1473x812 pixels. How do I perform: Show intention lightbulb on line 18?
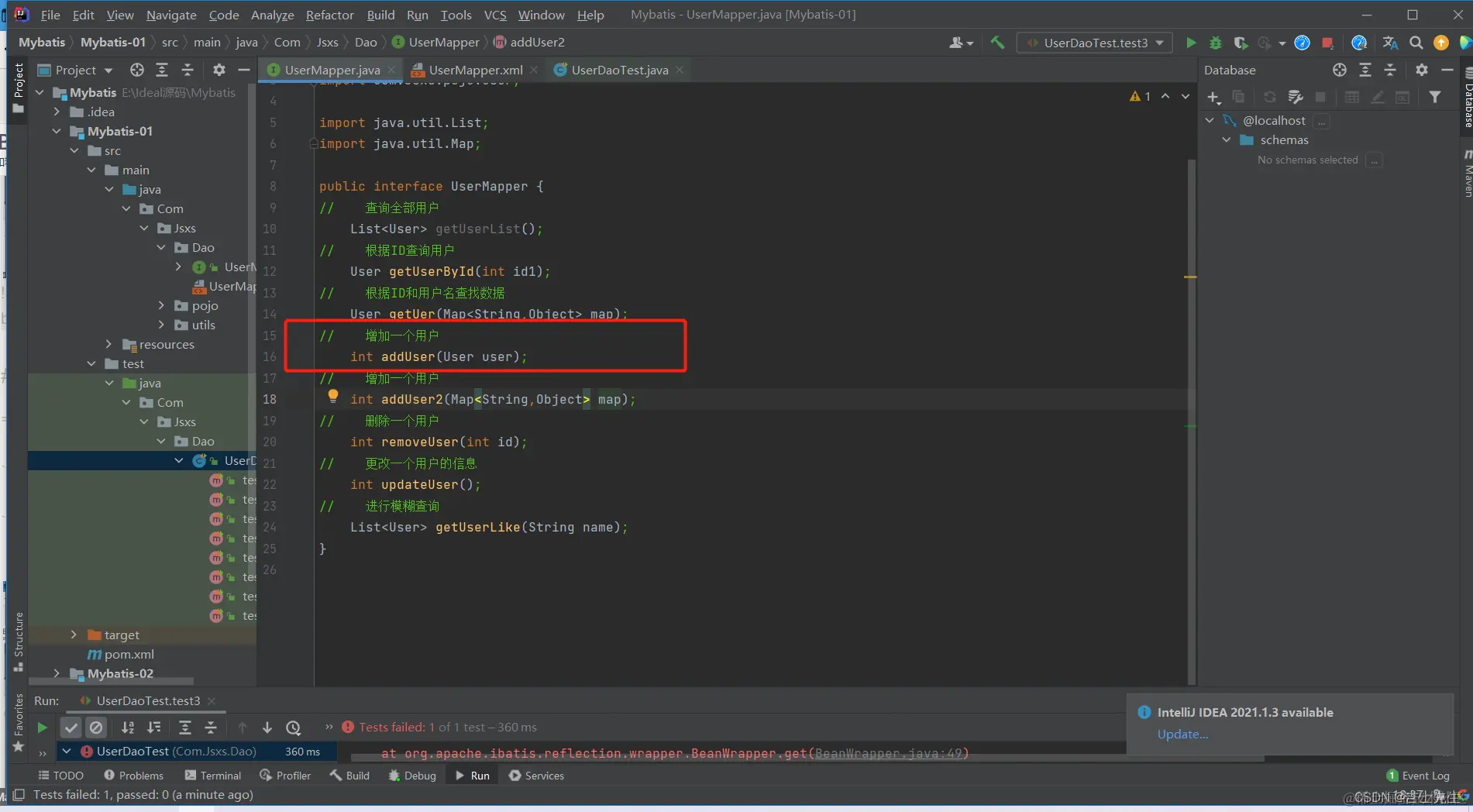click(x=333, y=396)
